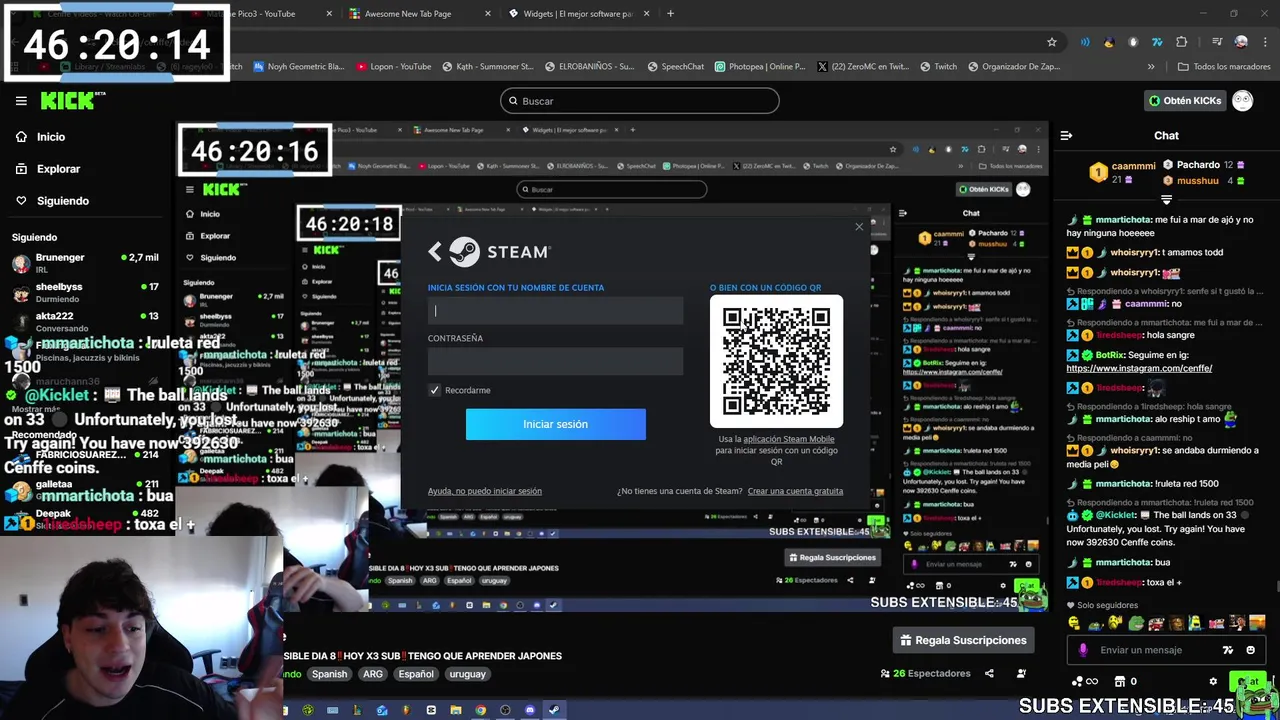Click the Discord icon in the taskbar
The height and width of the screenshot is (720, 1280).
pos(529,710)
